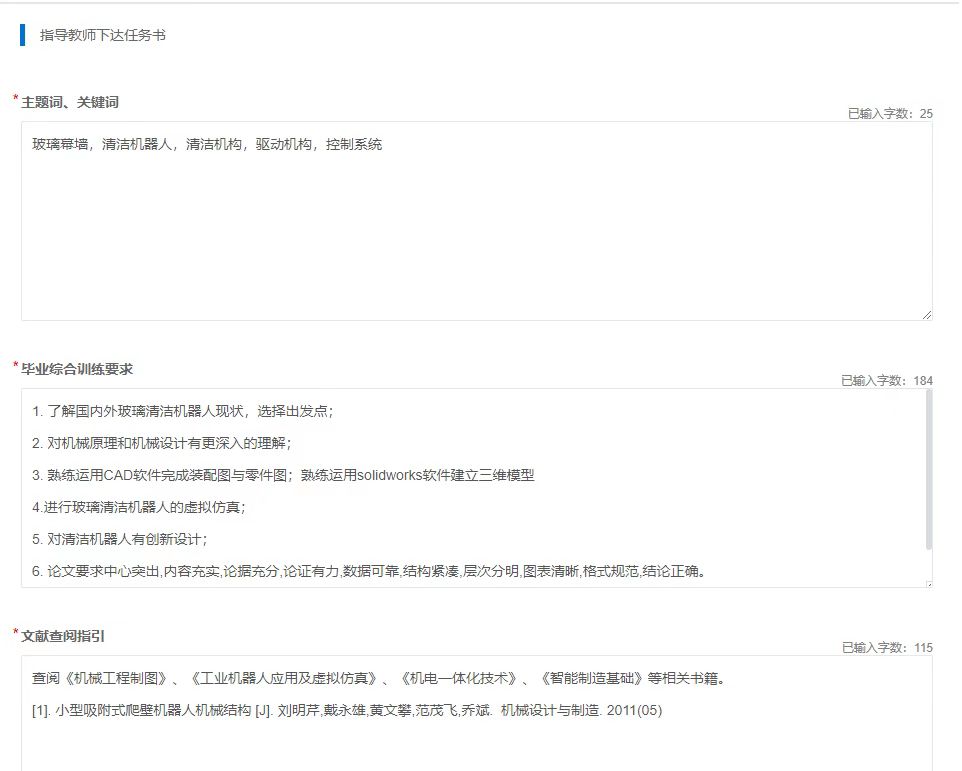Click inside the 文献查阅指引 text area
This screenshot has height=771, width=962.
click(x=477, y=713)
